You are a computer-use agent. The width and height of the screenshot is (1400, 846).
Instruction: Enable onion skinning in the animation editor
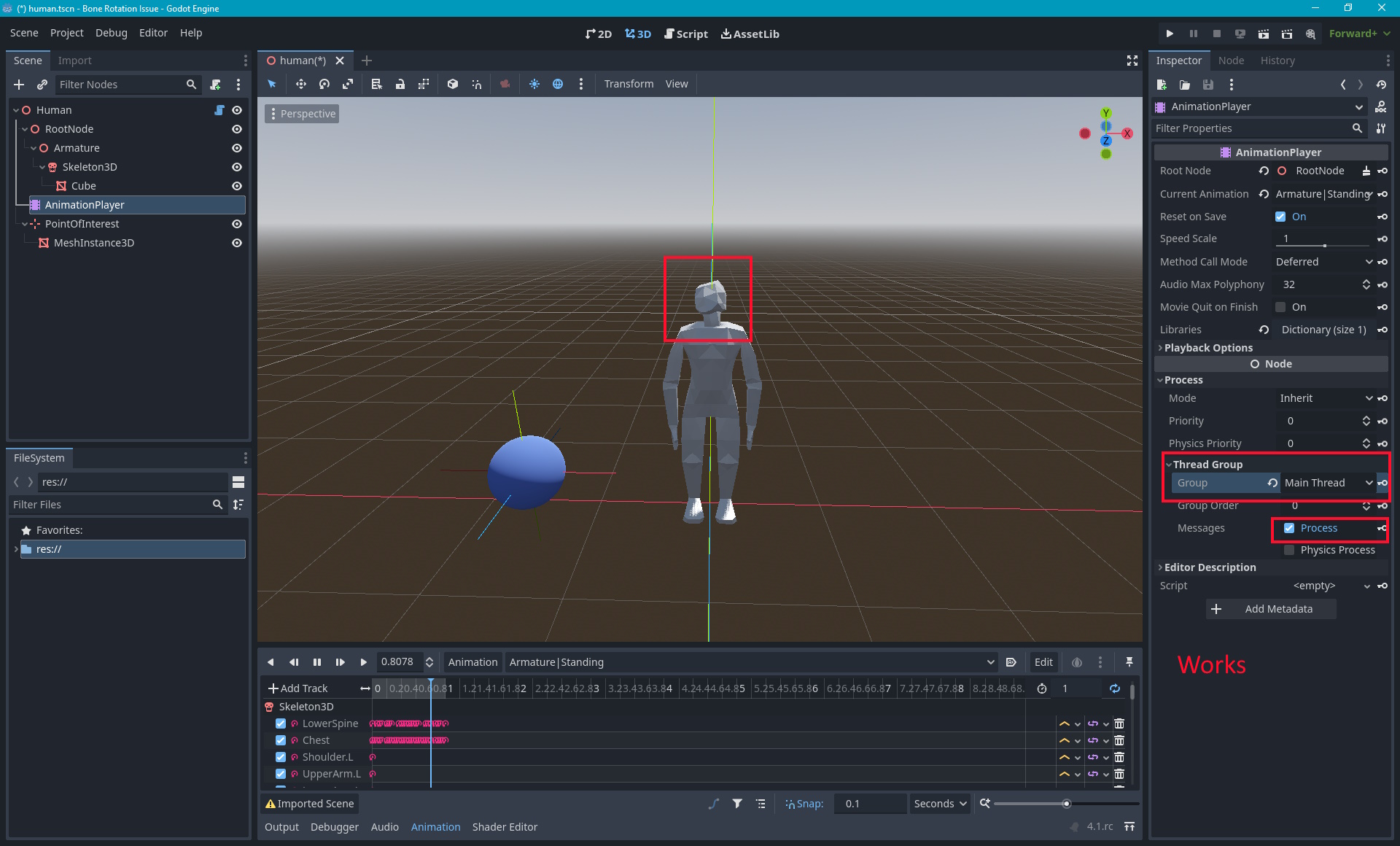click(1076, 662)
